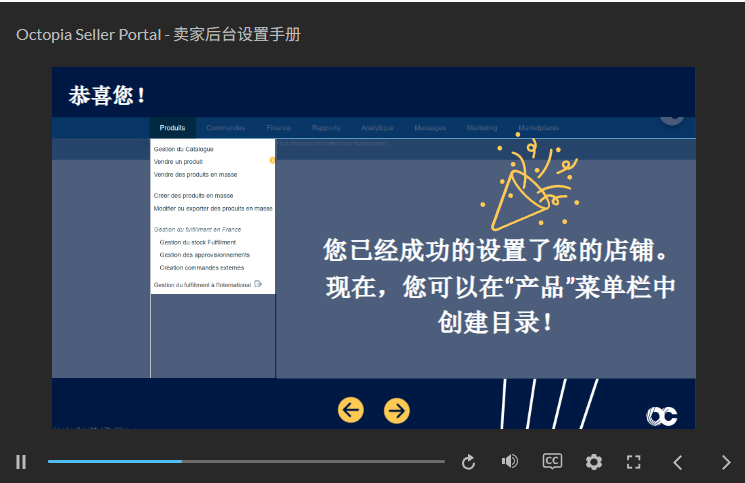This screenshot has width=745, height=483.
Task: Open the Finance menu tab
Action: point(279,128)
